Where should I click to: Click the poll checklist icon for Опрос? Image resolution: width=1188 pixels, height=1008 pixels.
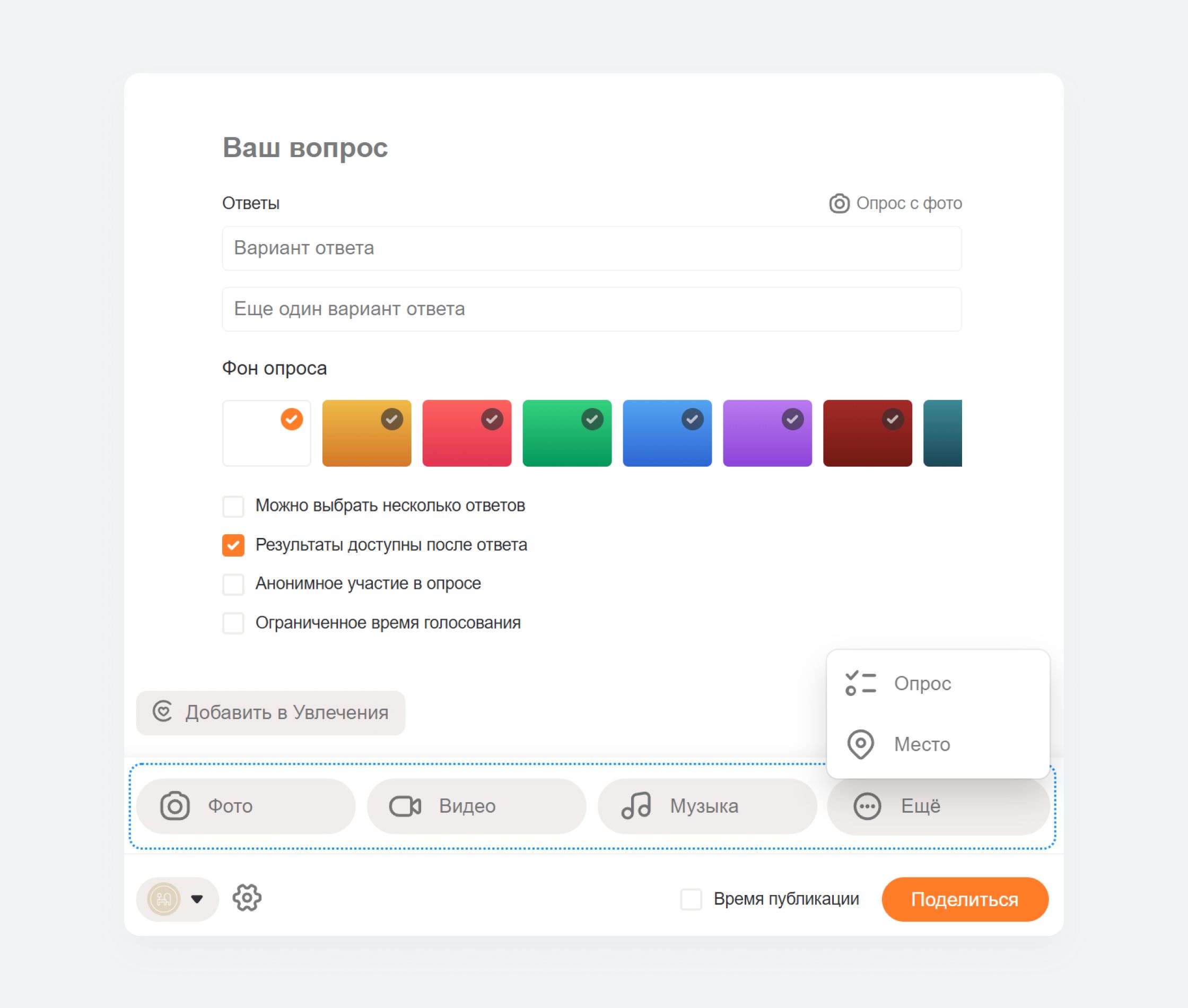pos(860,683)
